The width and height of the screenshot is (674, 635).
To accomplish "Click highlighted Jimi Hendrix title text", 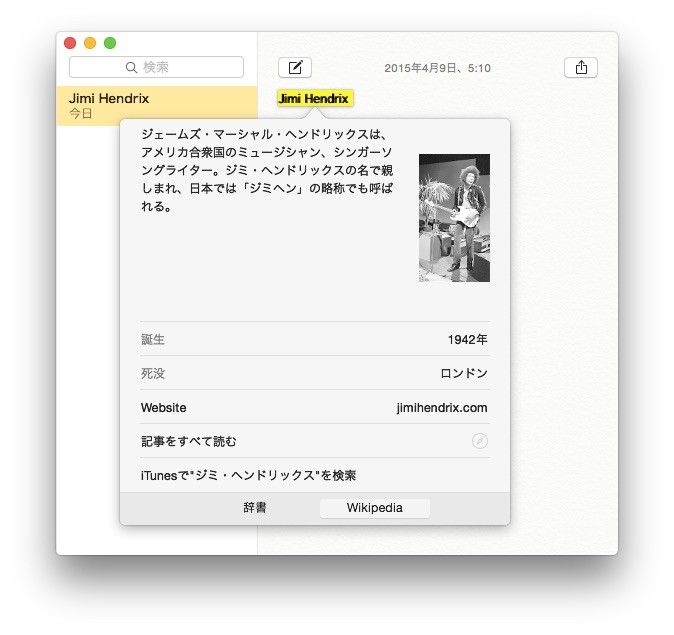I will 315,98.
